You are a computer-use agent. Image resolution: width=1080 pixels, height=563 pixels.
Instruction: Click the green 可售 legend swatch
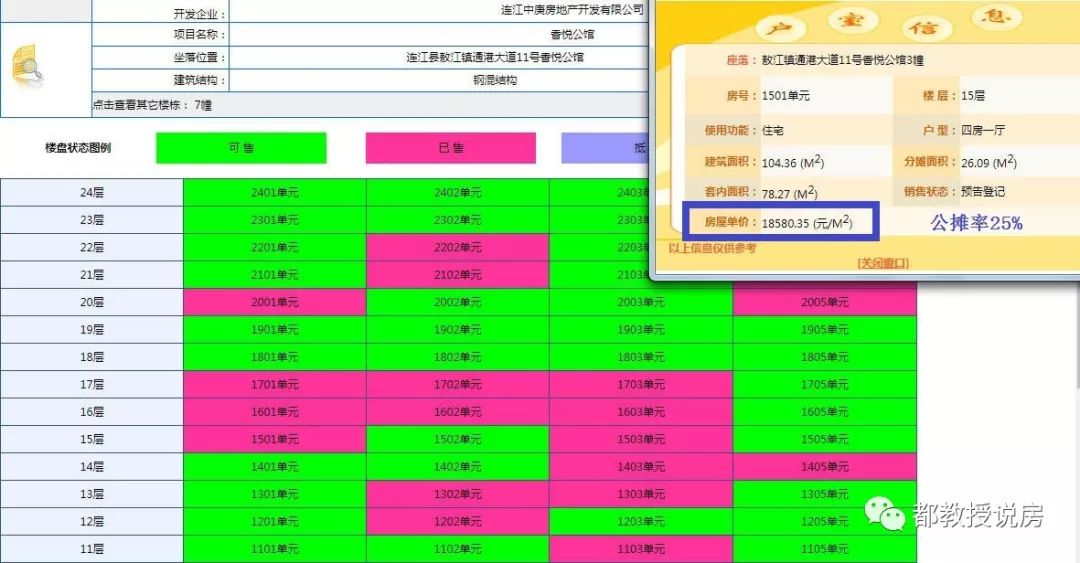[x=241, y=148]
